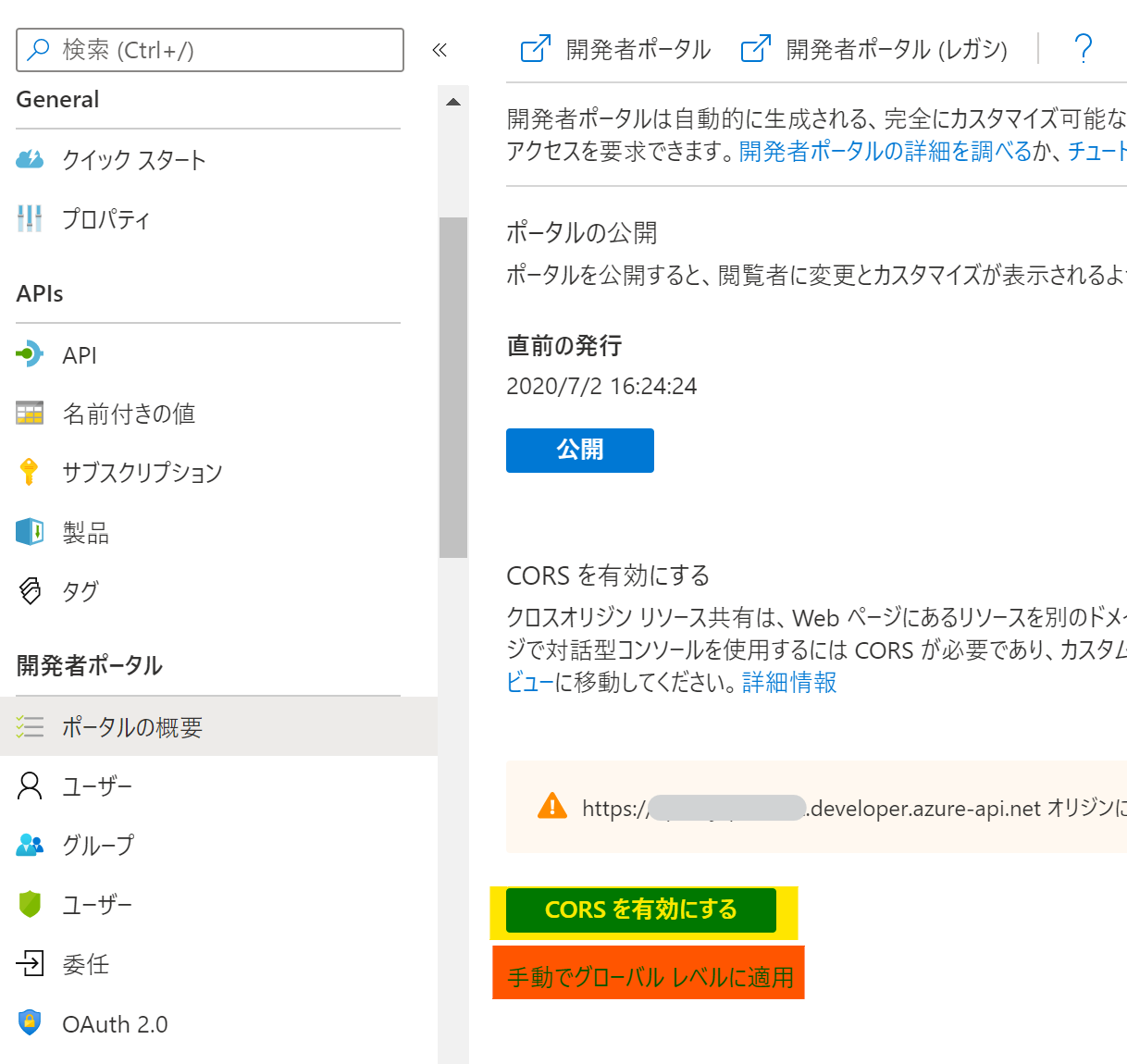Click the プロパティ sliders icon
Screen dimensions: 1127x1064
30,218
